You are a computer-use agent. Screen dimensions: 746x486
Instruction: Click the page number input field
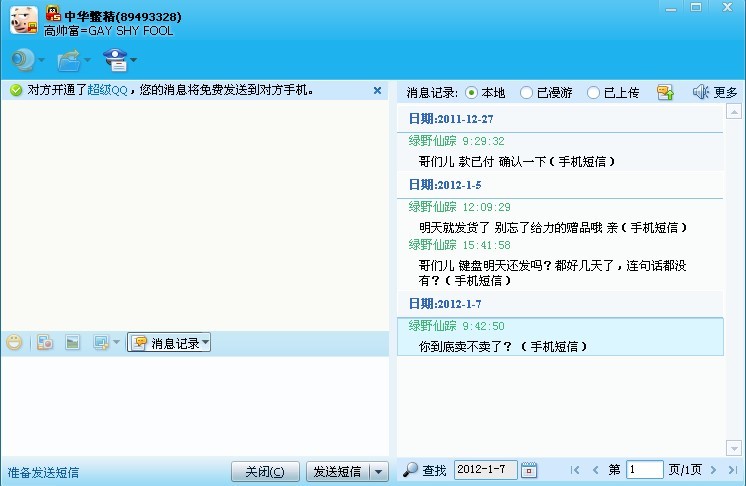pyautogui.click(x=645, y=470)
